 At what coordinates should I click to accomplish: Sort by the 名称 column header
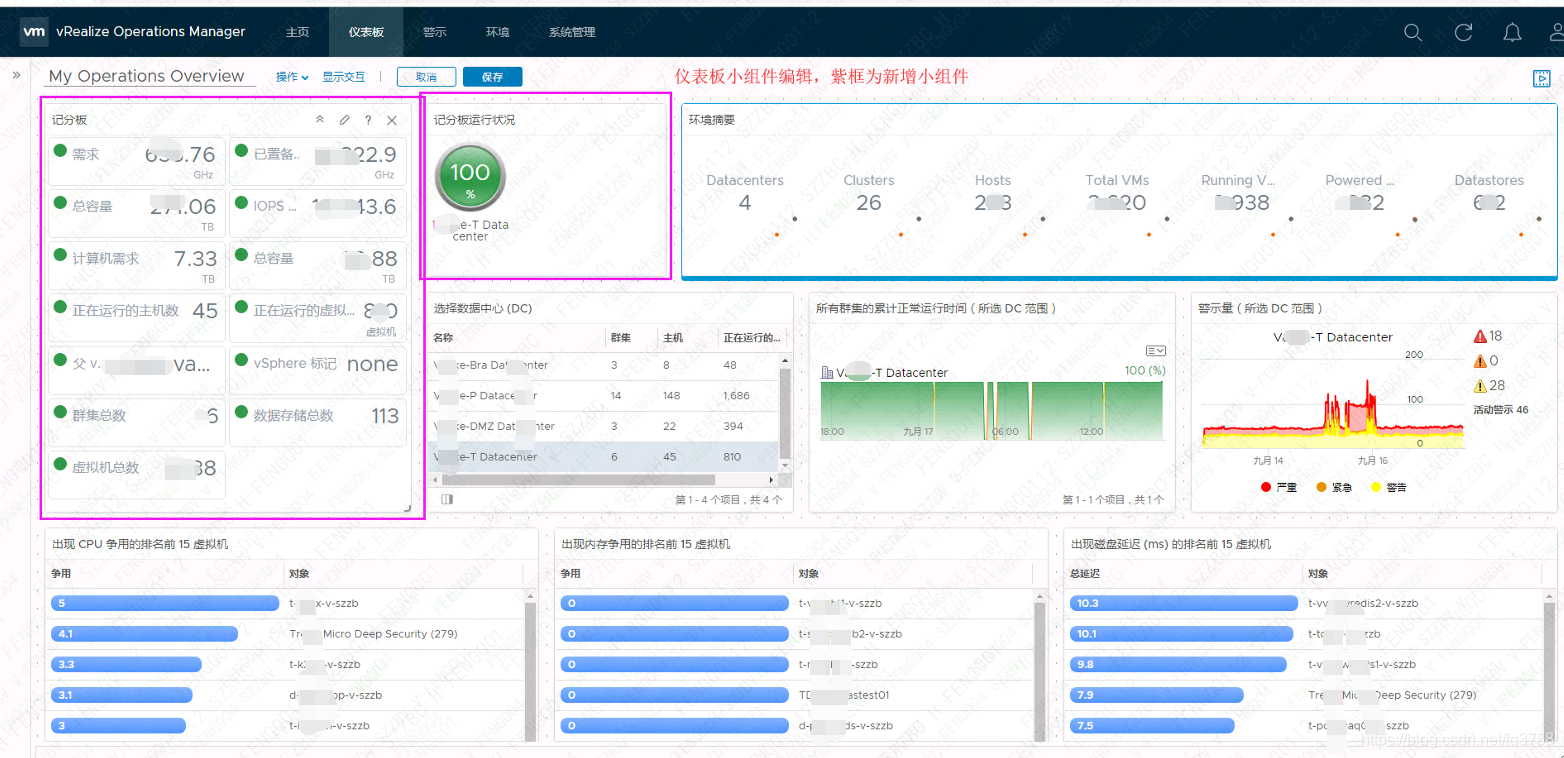pyautogui.click(x=516, y=338)
